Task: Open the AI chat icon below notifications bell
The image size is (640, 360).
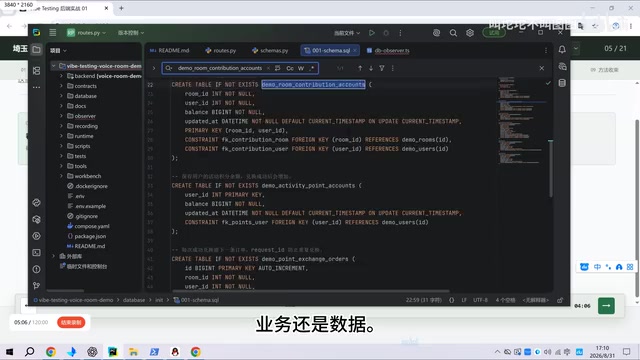Action: click(562, 67)
